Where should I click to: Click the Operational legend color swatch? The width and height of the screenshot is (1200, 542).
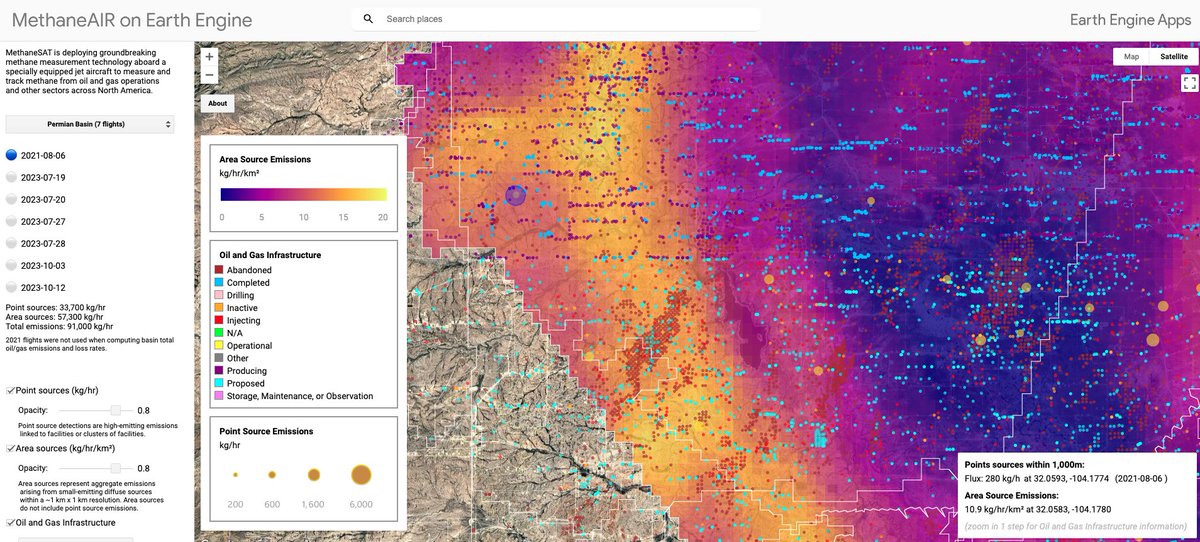219,346
